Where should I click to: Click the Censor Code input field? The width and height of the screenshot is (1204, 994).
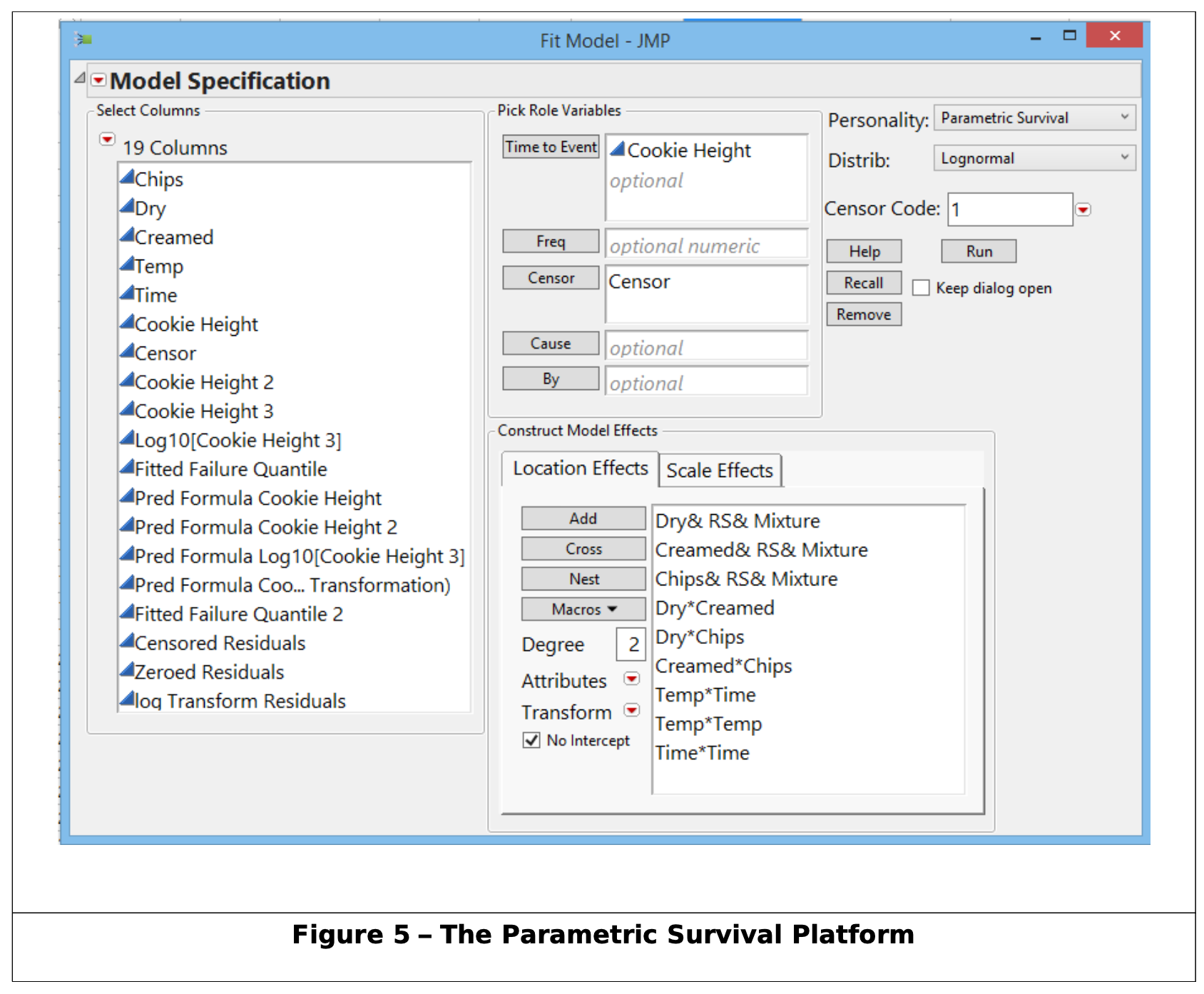coord(1009,210)
